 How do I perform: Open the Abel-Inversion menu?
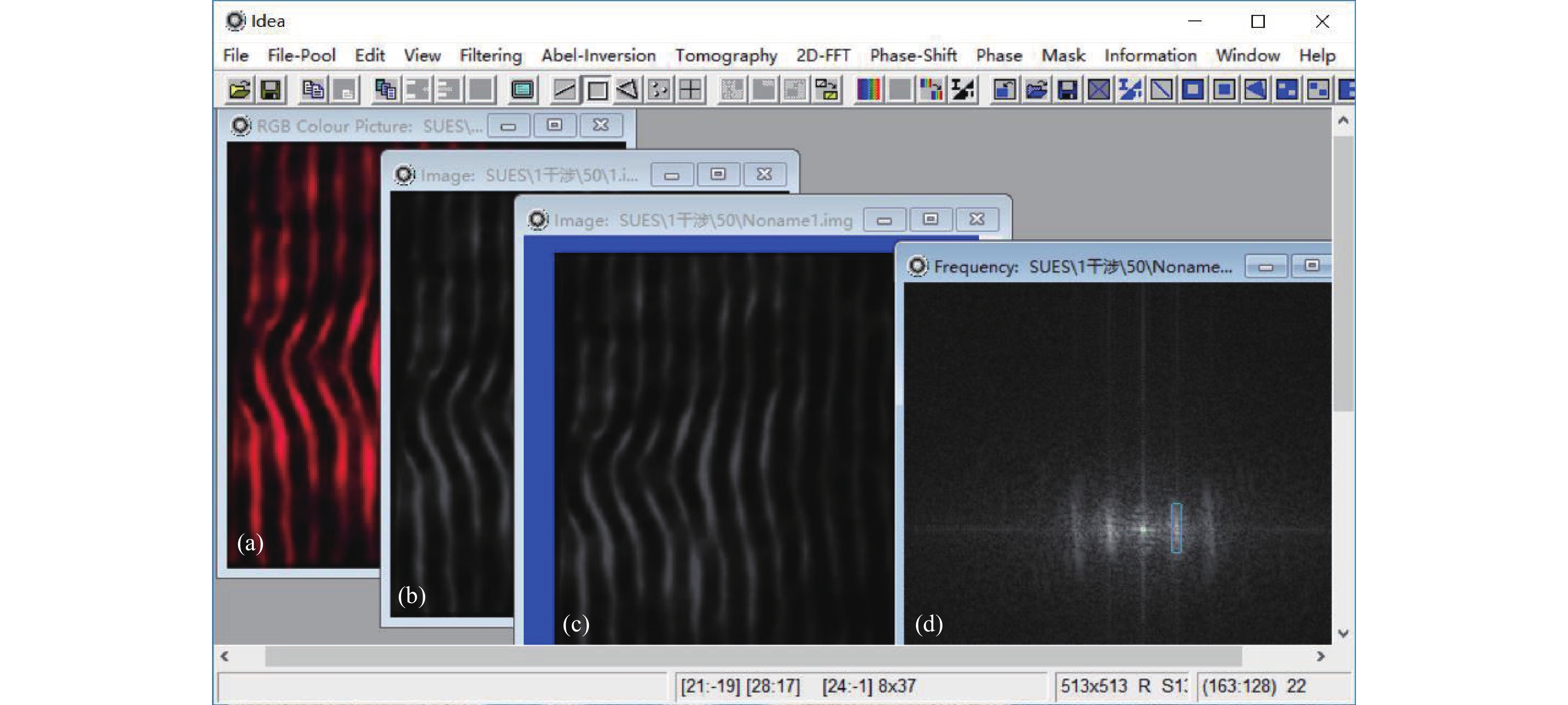tap(598, 55)
